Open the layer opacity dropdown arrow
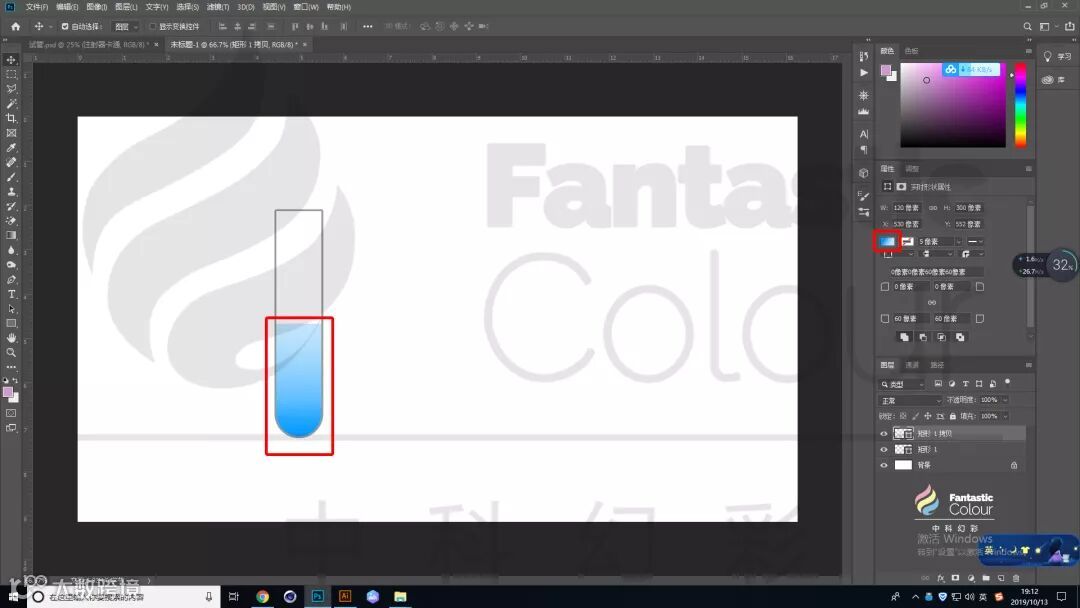The image size is (1080, 608). coord(1005,400)
